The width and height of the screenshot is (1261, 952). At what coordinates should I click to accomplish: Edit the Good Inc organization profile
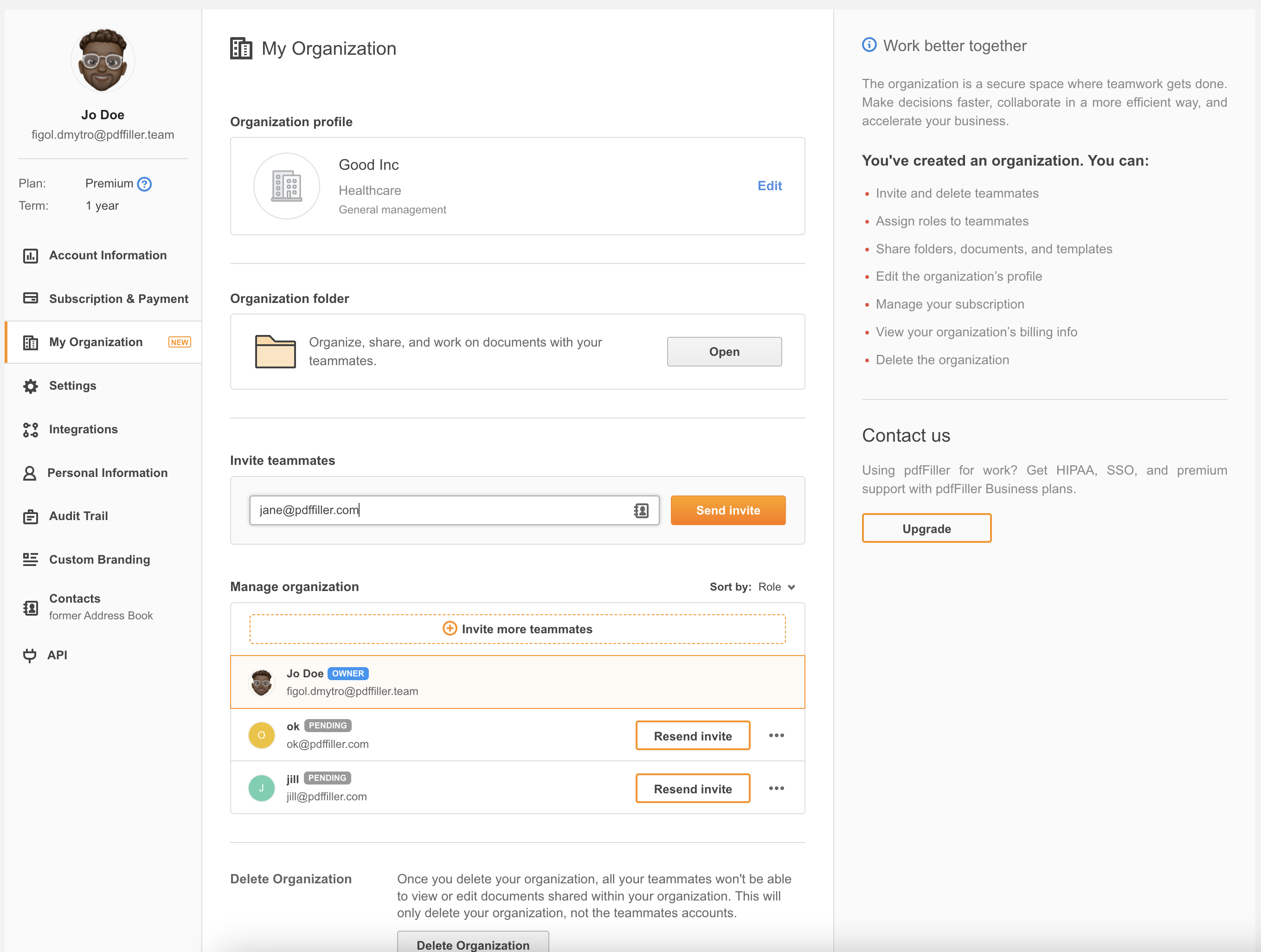point(769,186)
